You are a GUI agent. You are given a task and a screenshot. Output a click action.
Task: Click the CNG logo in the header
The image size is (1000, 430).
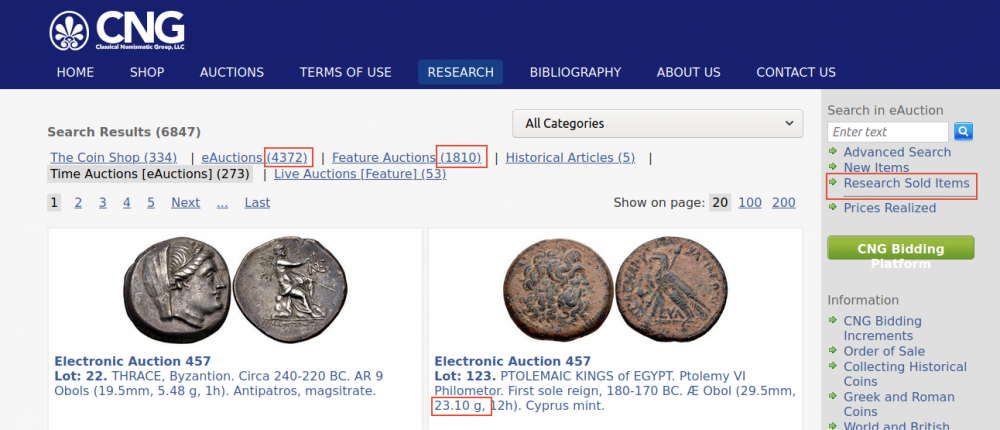[117, 30]
